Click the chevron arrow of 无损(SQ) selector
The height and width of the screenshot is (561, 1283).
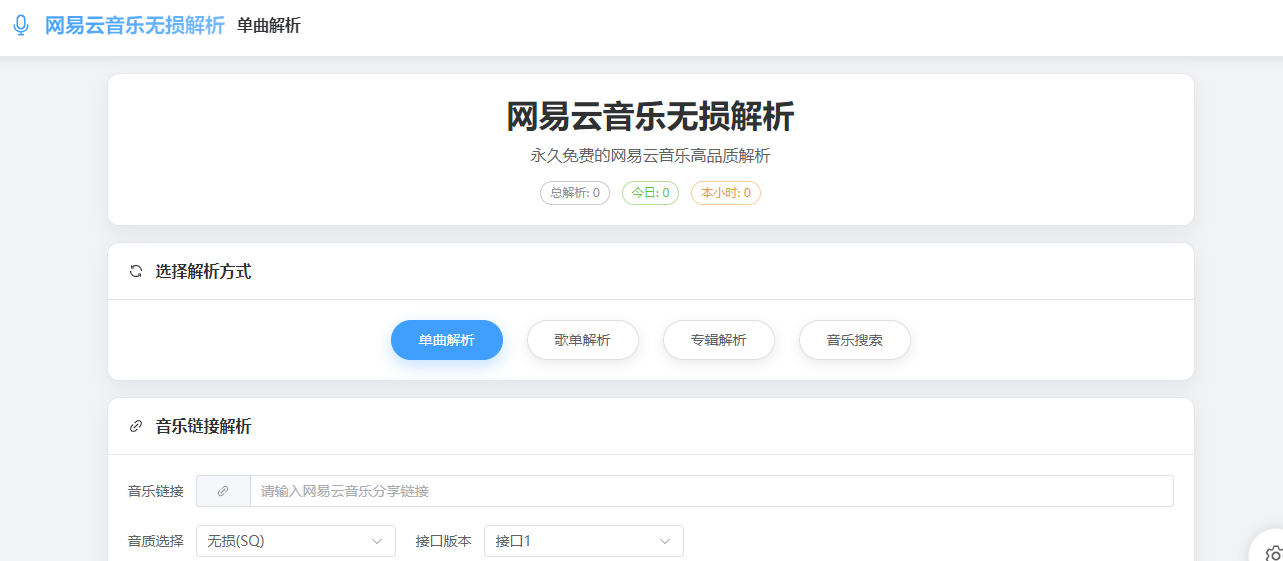tap(377, 541)
